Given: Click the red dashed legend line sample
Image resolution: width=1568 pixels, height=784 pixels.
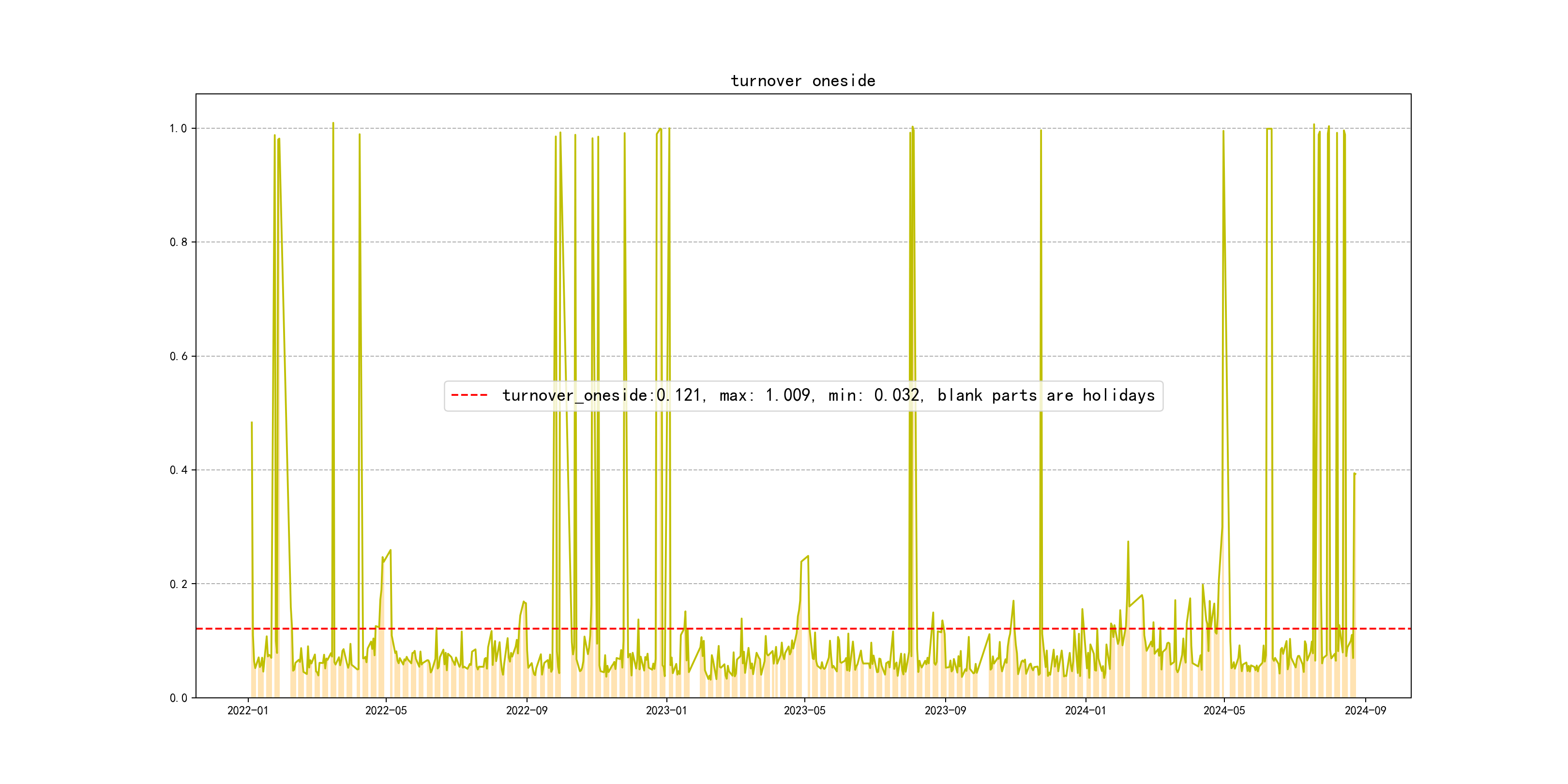Looking at the screenshot, I should tap(469, 395).
